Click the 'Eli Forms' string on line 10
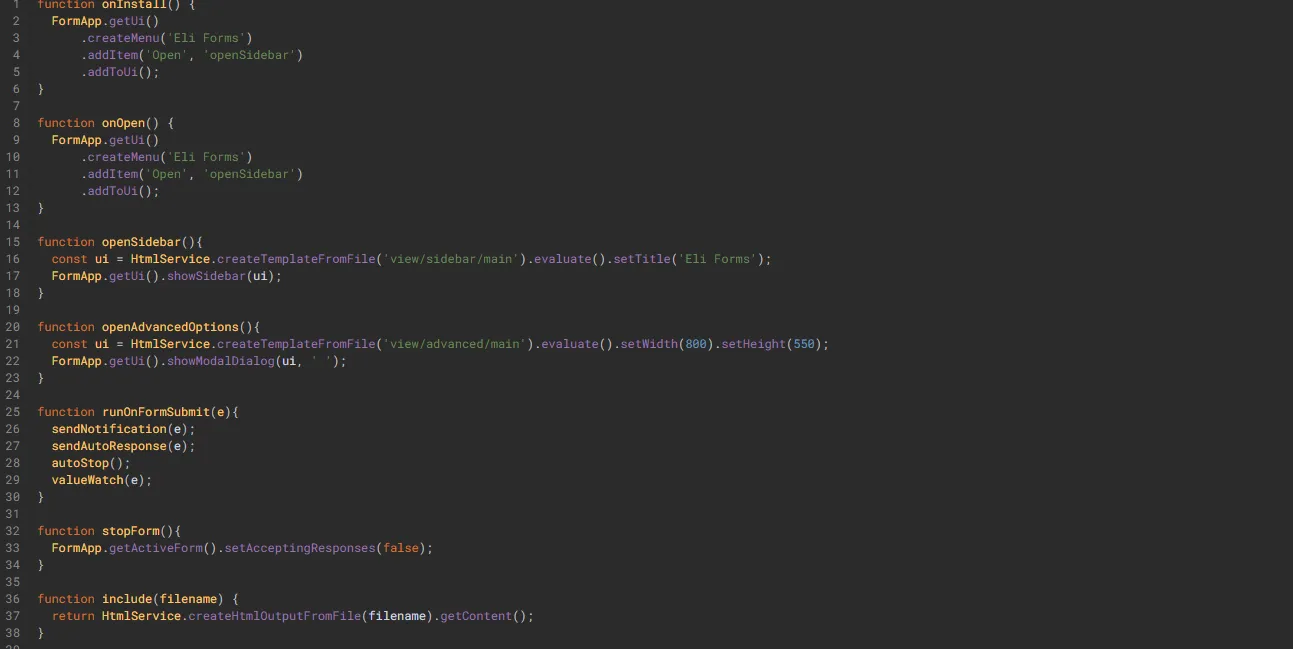Screen dimensions: 1293x649 [x=206, y=156]
